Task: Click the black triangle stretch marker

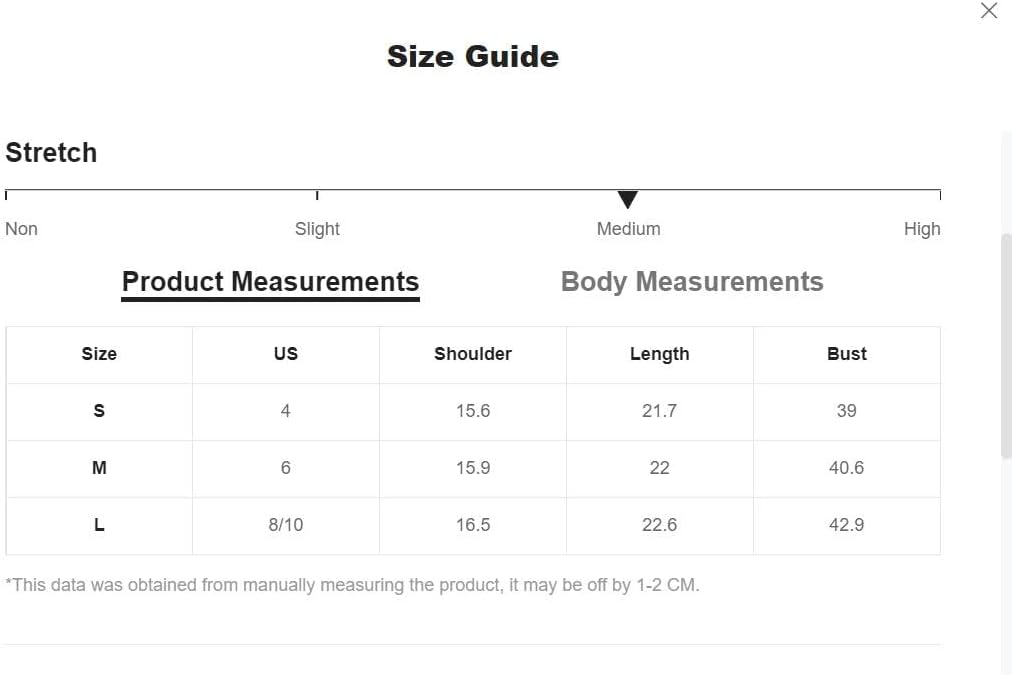Action: tap(628, 200)
